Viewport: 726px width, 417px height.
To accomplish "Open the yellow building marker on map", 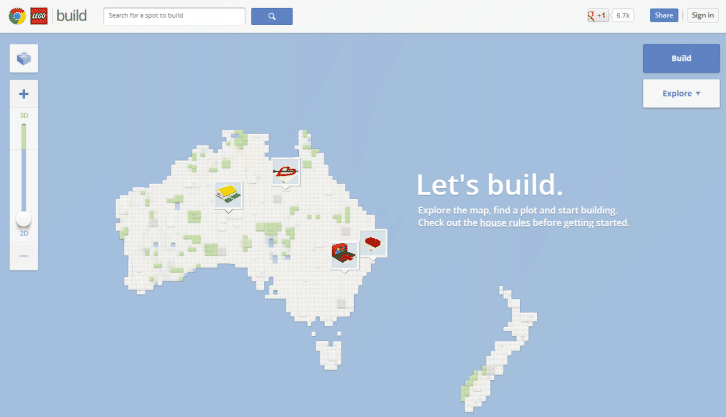I will pyautogui.click(x=228, y=195).
